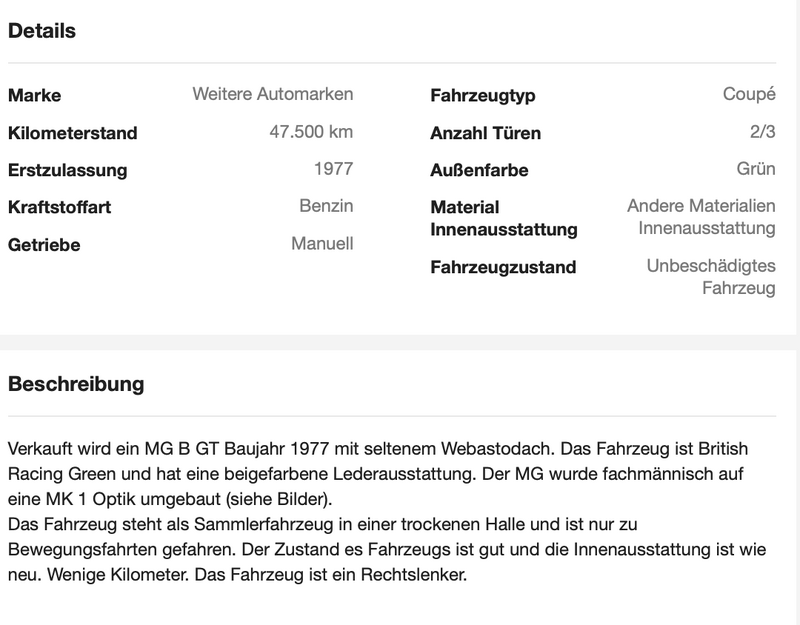Click the Grün exterior color value
Image resolution: width=800 pixels, height=625 pixels.
[x=755, y=169]
